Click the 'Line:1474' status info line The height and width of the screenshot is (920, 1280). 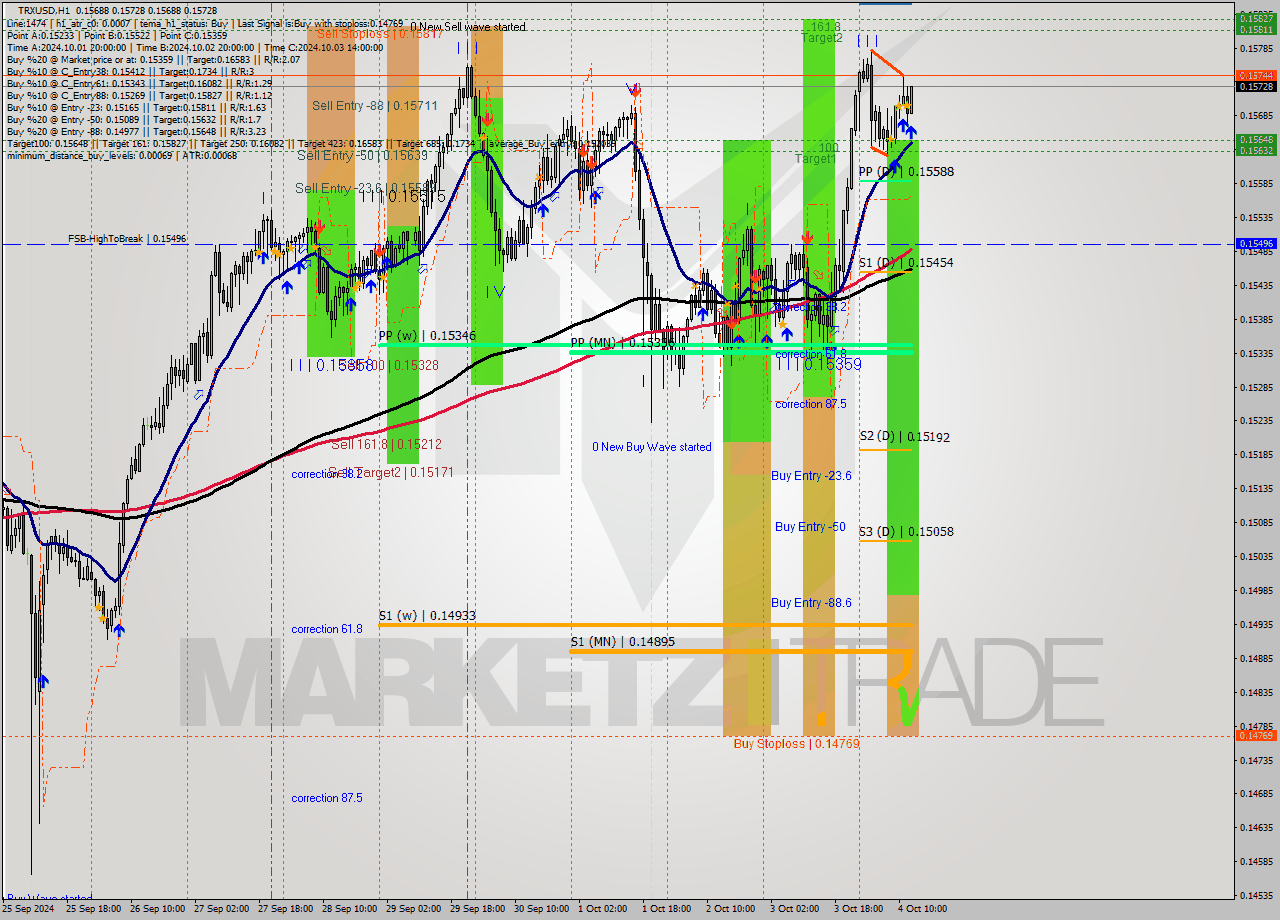[x=204, y=22]
